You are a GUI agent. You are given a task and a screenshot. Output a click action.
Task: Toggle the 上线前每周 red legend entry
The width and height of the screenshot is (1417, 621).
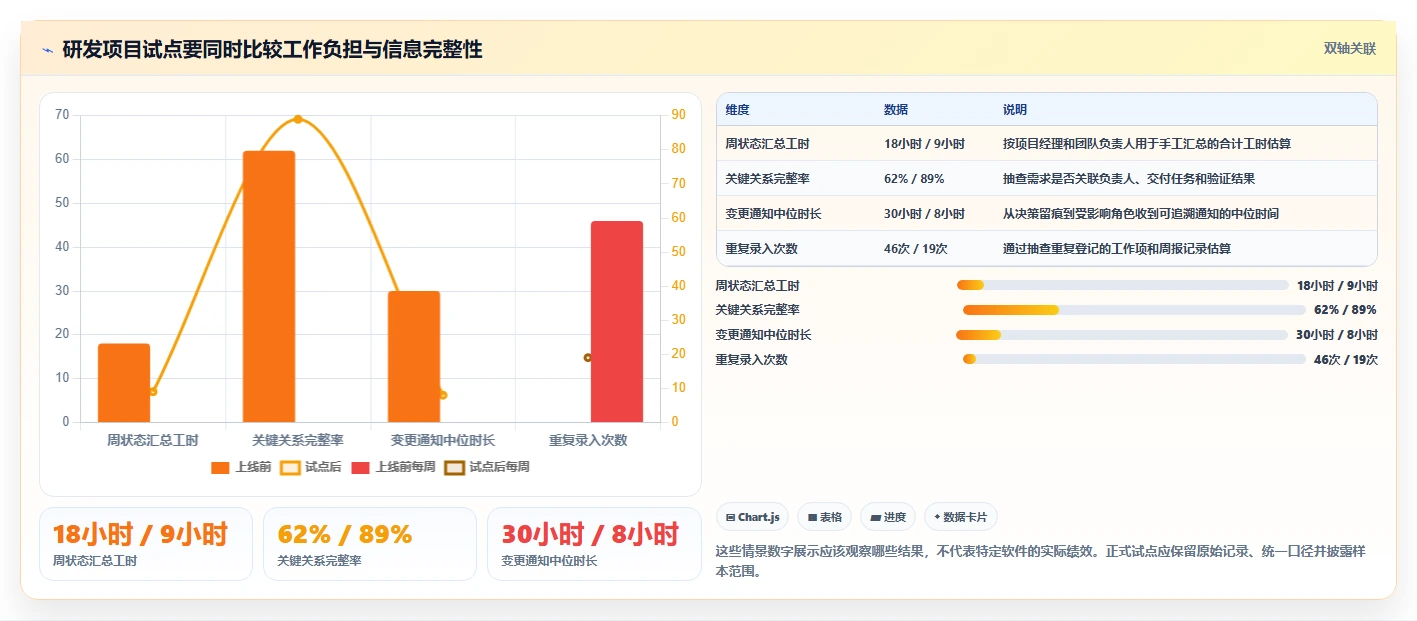[393, 467]
